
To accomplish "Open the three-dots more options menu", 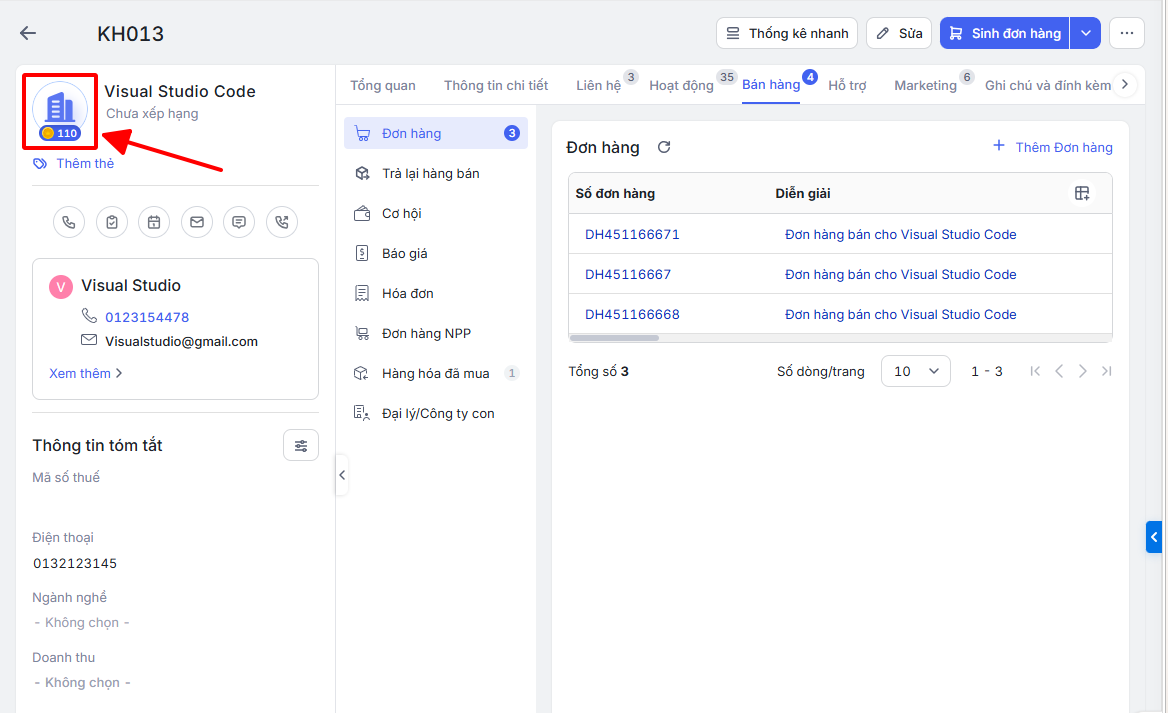I will (1126, 33).
